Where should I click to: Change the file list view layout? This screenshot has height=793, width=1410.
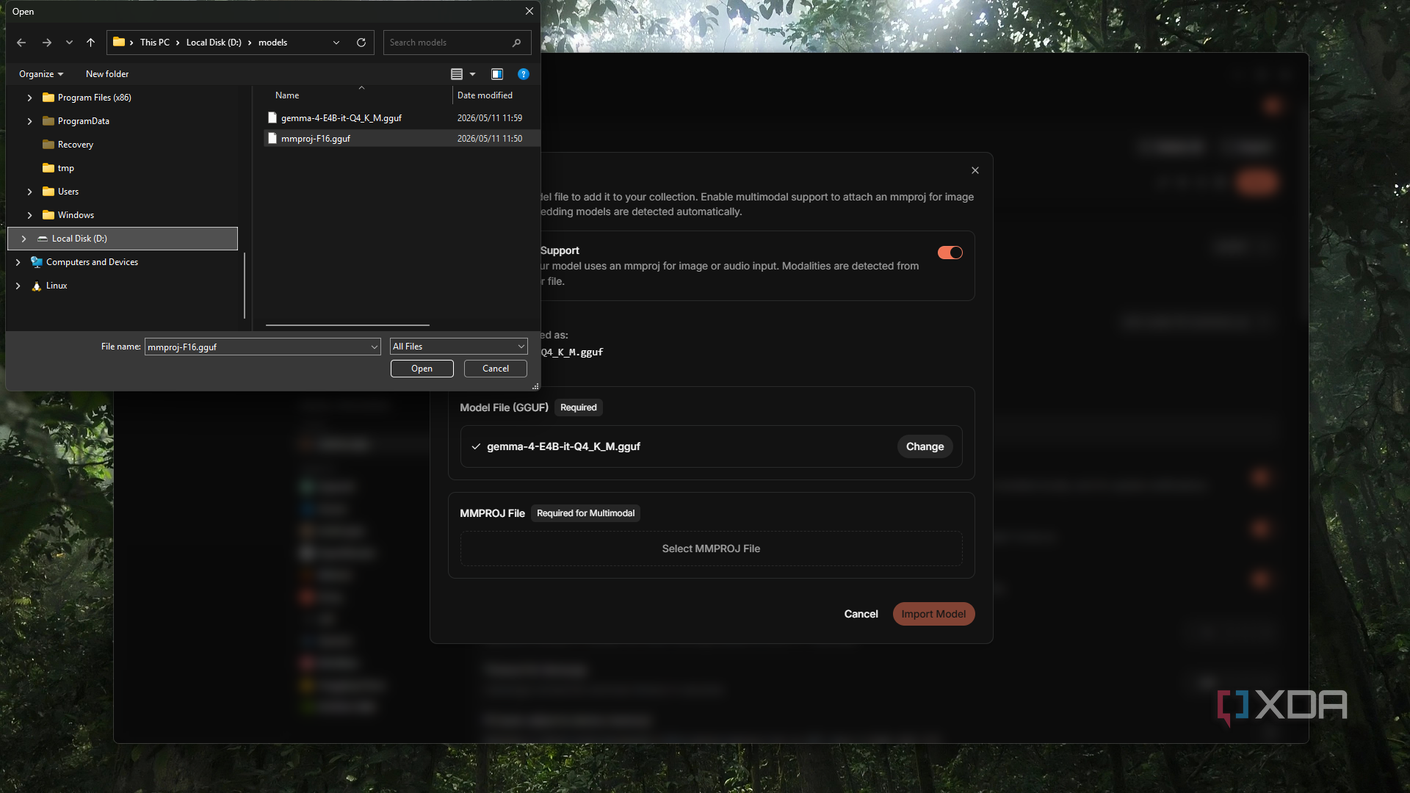pos(462,74)
